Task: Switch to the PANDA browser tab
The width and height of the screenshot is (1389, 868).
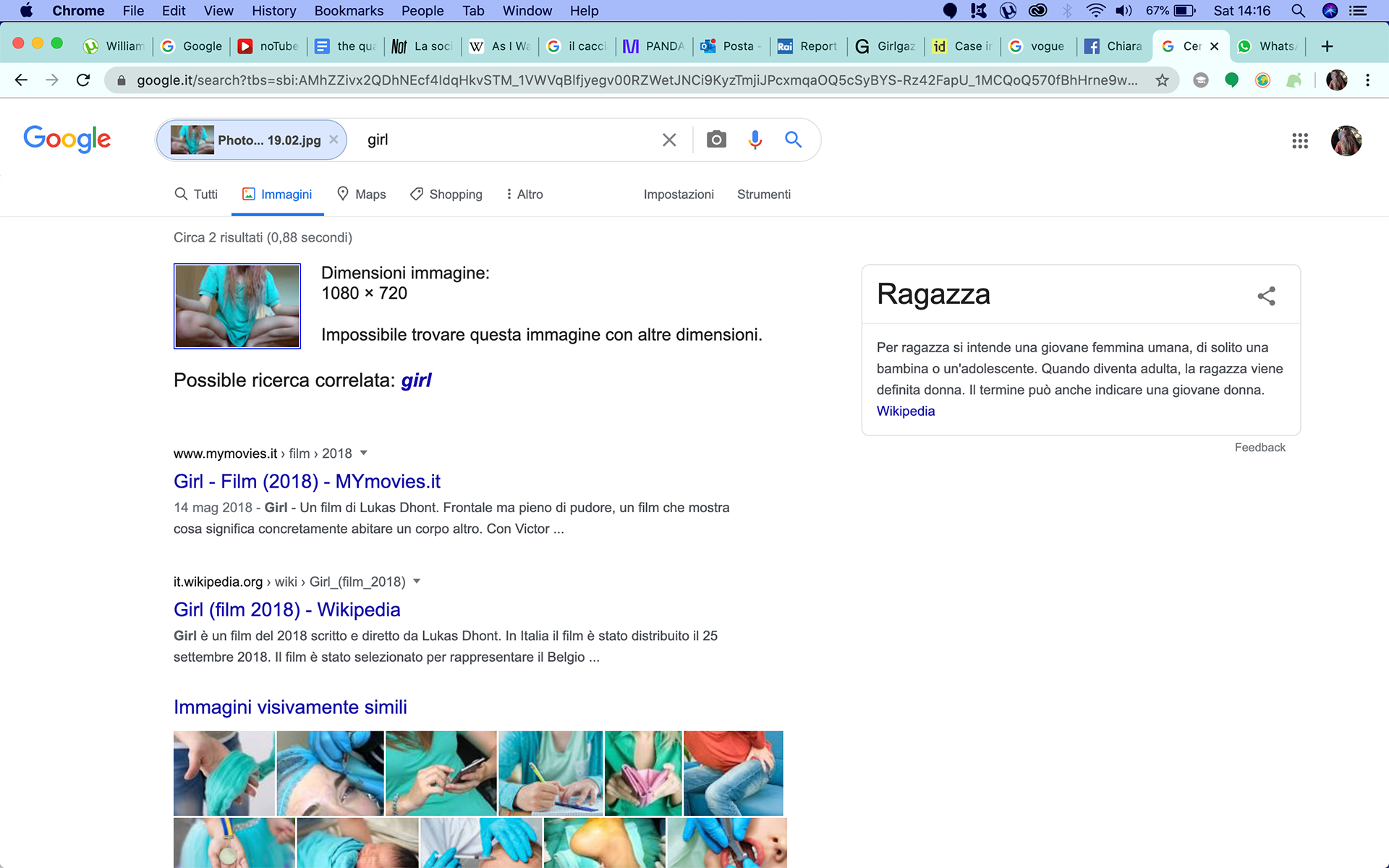Action: click(654, 46)
